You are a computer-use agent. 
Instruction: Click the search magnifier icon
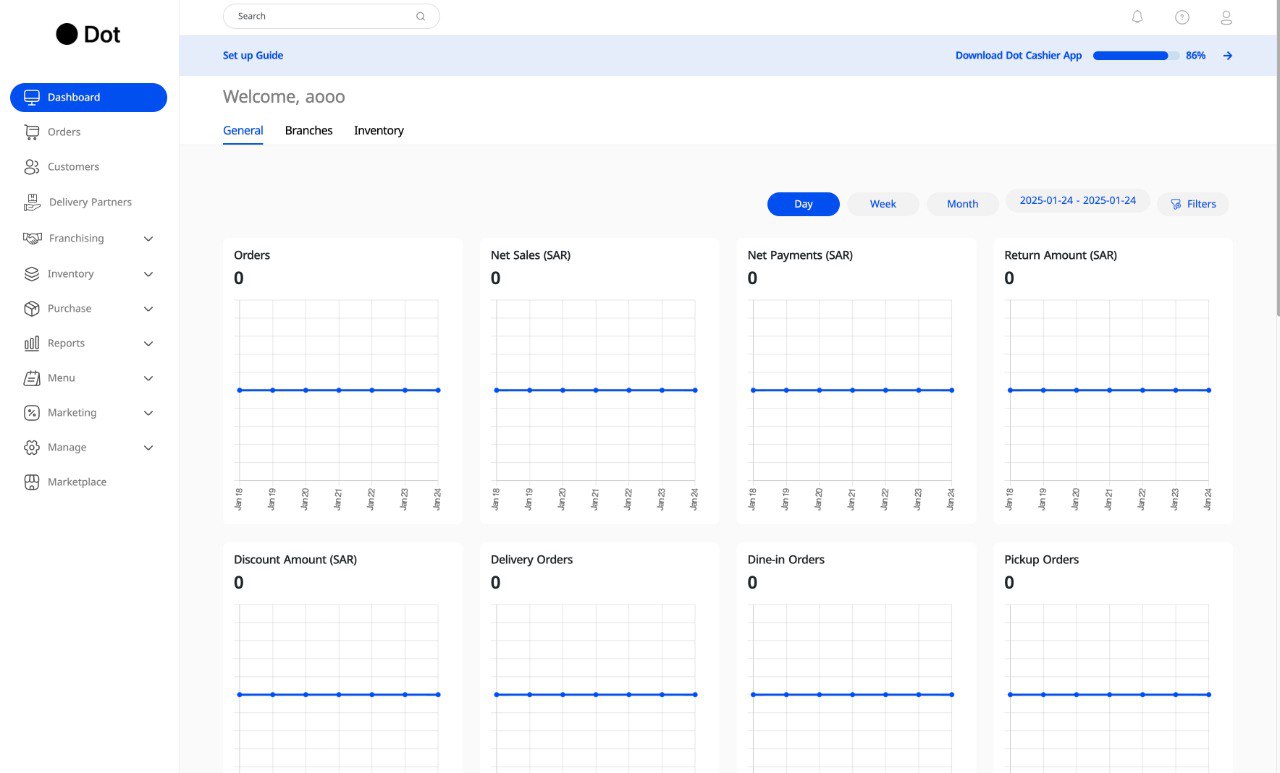pos(420,16)
